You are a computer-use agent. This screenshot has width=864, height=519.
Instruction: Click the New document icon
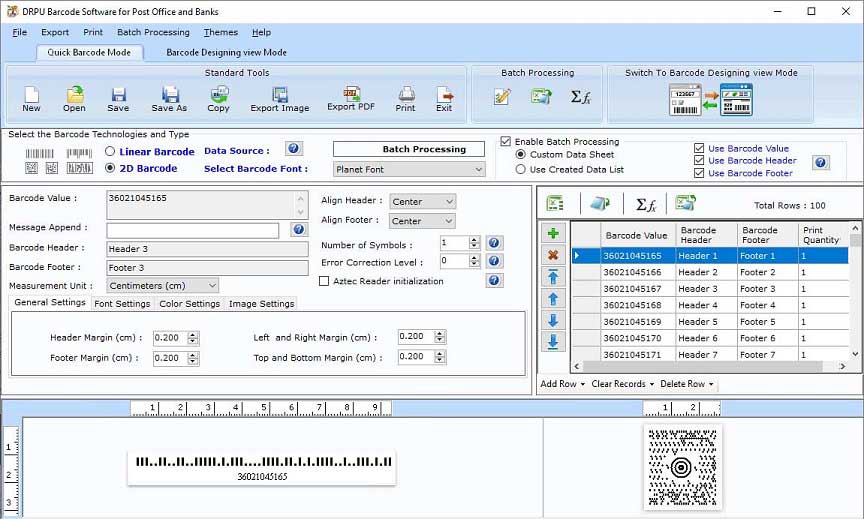(31, 95)
